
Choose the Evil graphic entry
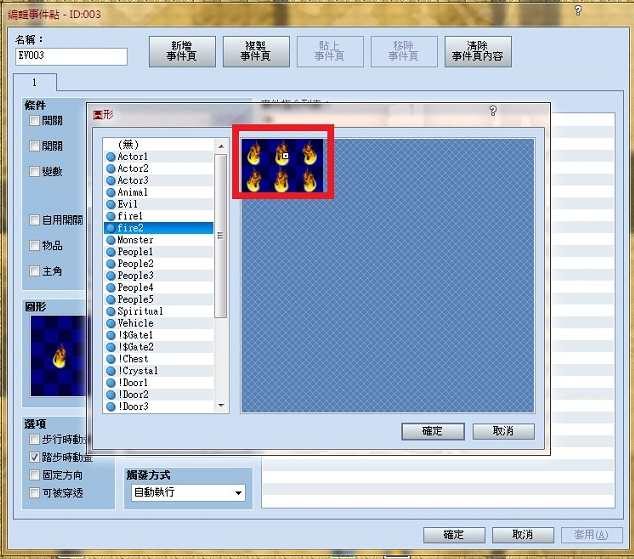pyautogui.click(x=158, y=204)
